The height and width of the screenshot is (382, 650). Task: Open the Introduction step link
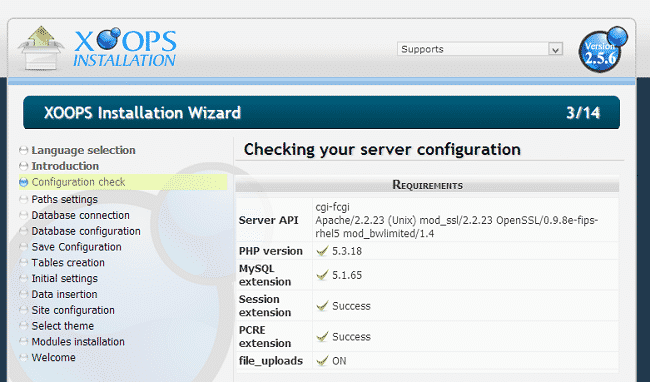[65, 166]
